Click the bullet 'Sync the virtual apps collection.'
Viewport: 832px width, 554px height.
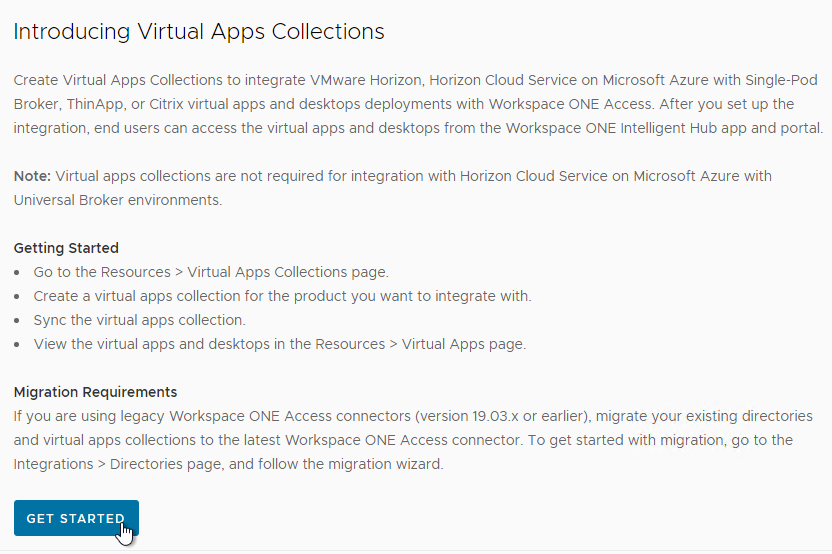click(140, 320)
